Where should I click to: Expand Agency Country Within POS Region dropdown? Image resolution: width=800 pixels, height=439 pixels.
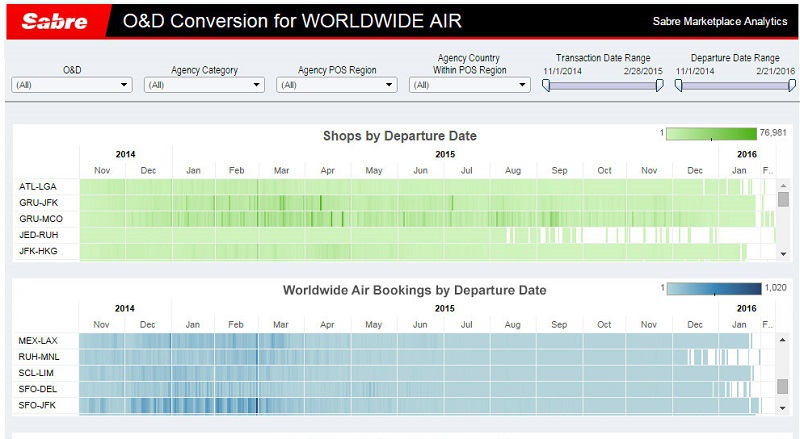469,86
